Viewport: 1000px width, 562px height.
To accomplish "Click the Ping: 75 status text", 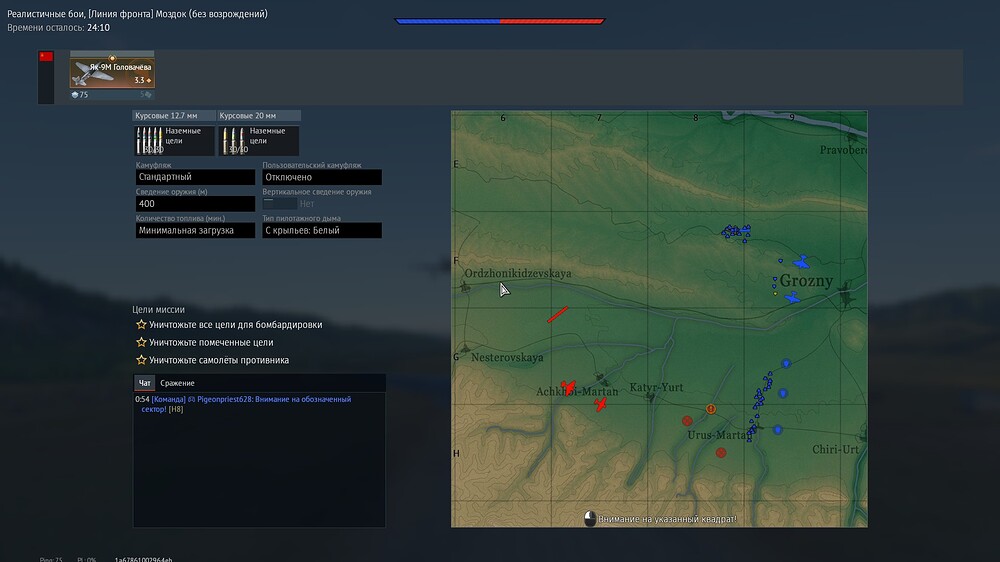I will click(x=51, y=559).
